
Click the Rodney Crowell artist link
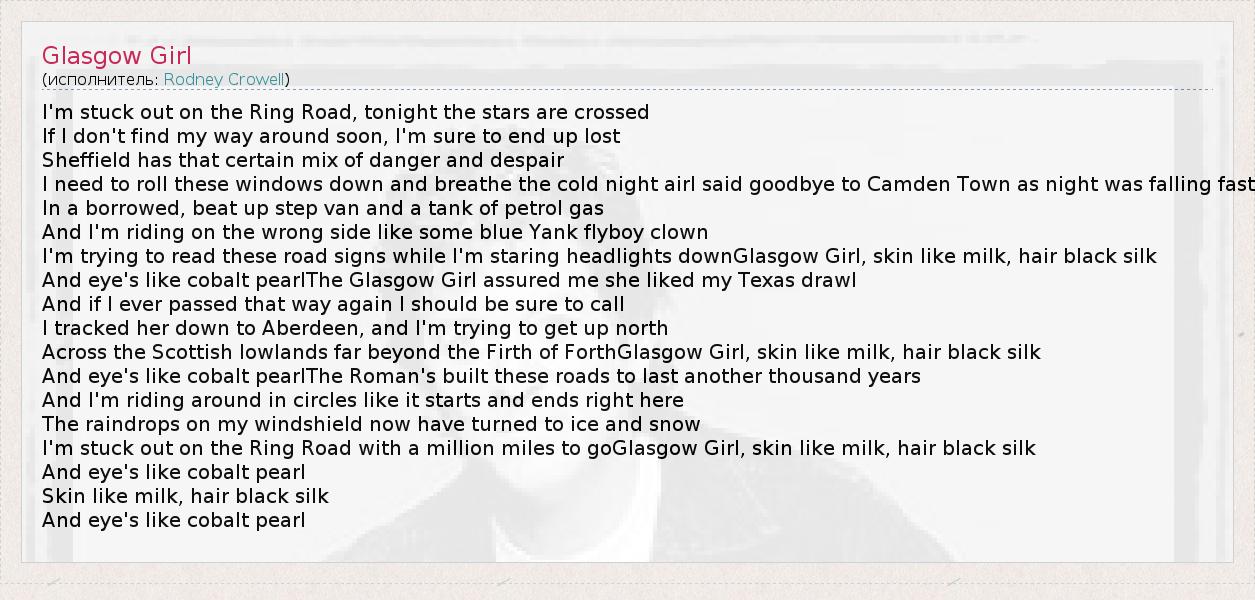click(225, 80)
